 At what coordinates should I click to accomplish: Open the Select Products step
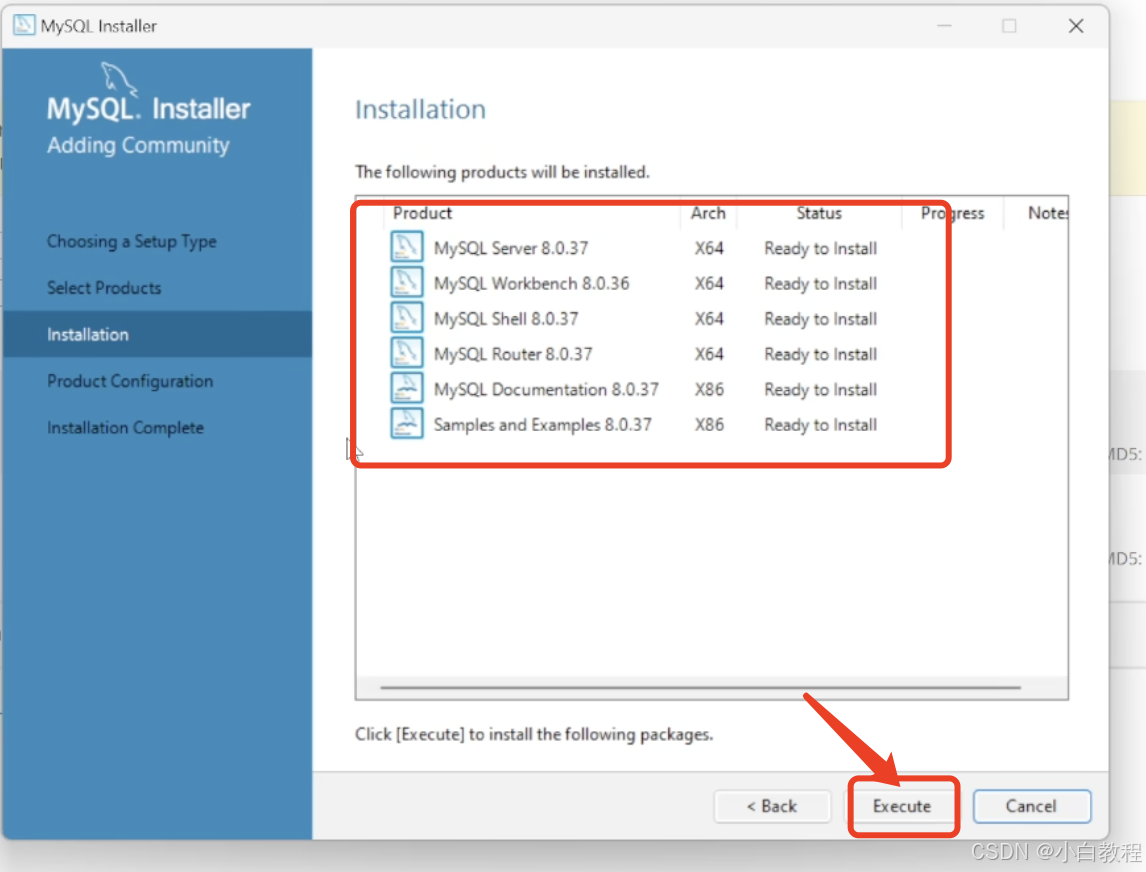pos(104,288)
